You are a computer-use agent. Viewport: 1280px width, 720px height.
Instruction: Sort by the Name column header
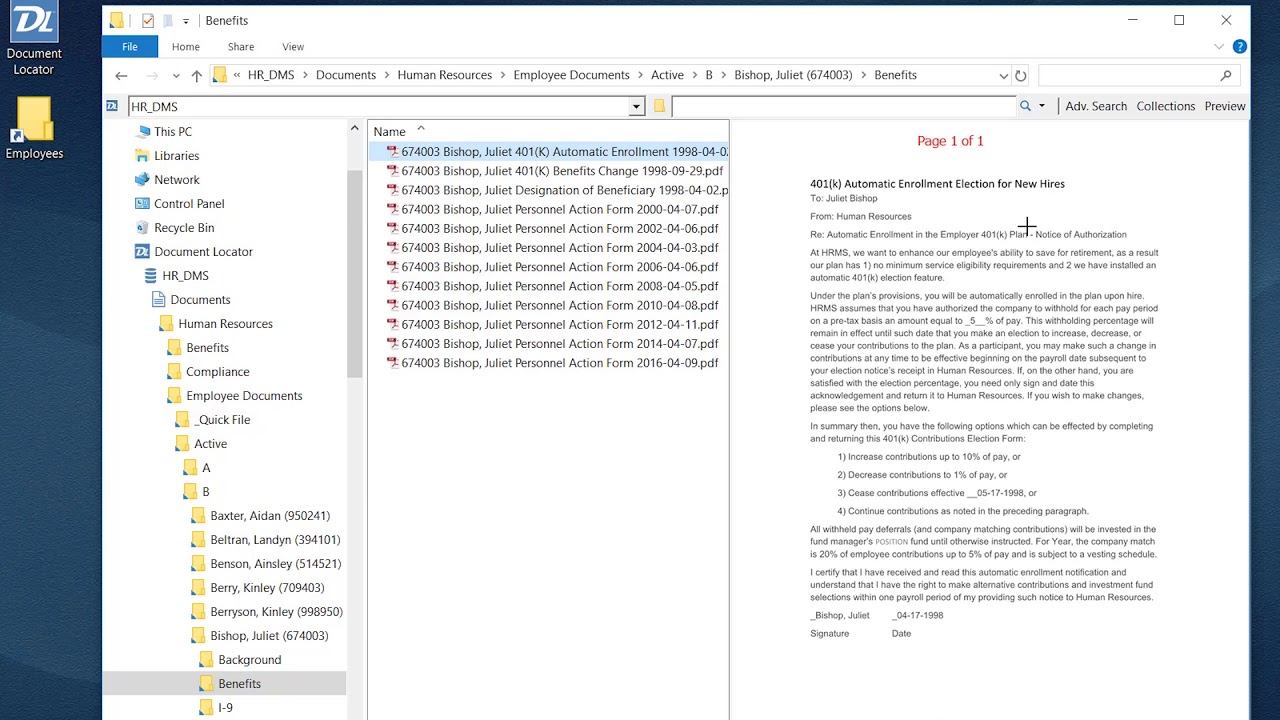pyautogui.click(x=390, y=132)
